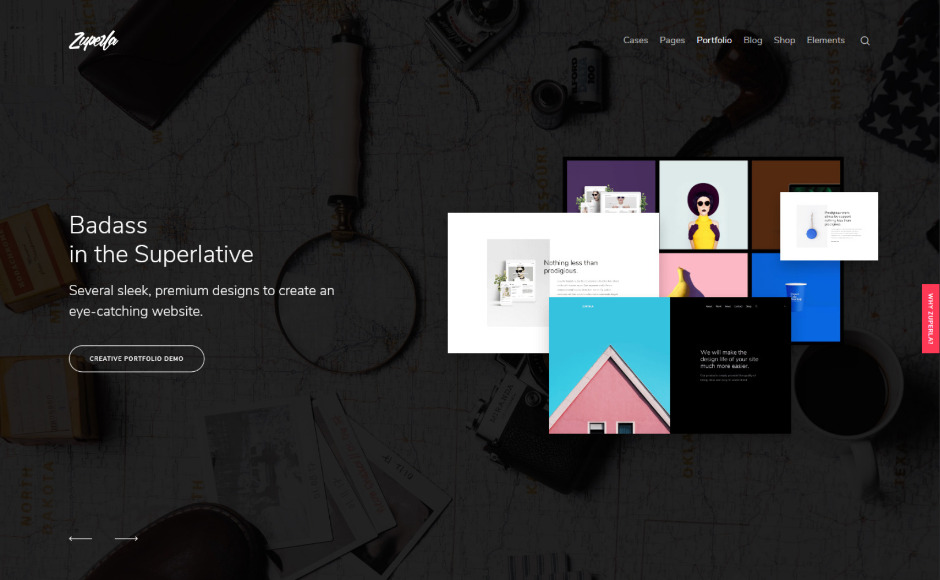Select the woman with afro hair thumbnail
This screenshot has height=580, width=940.
coord(703,205)
